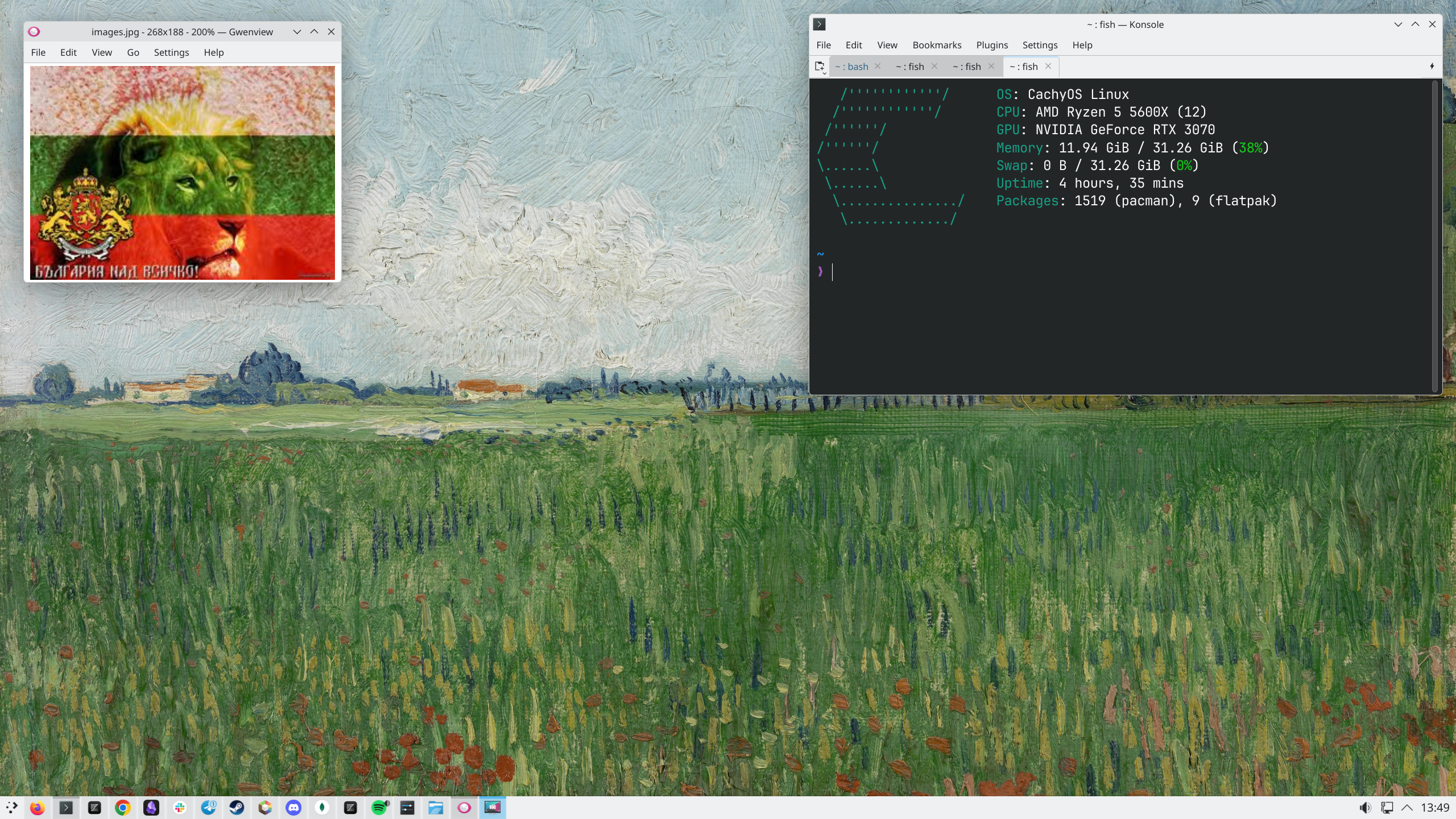Open Firefox from the taskbar
The width and height of the screenshot is (1456, 819).
point(38,808)
